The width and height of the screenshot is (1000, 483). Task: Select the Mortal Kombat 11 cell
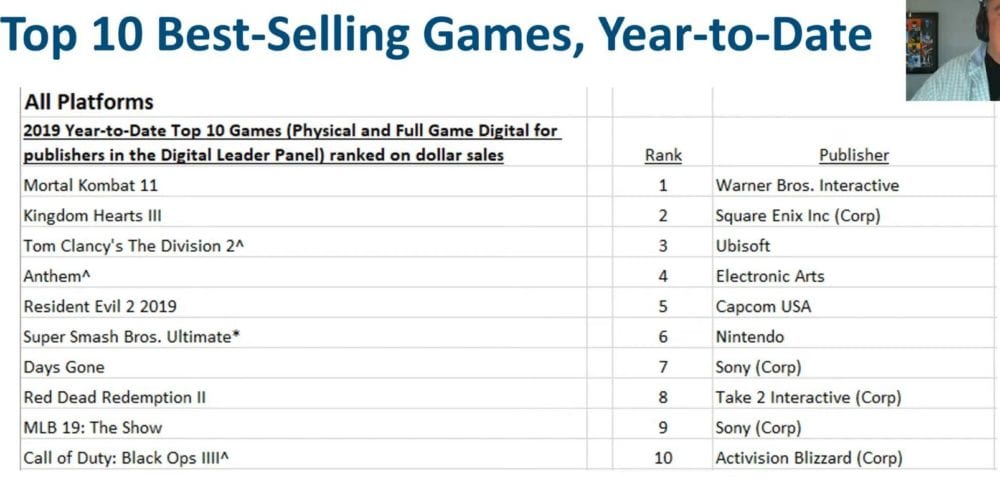coord(91,185)
